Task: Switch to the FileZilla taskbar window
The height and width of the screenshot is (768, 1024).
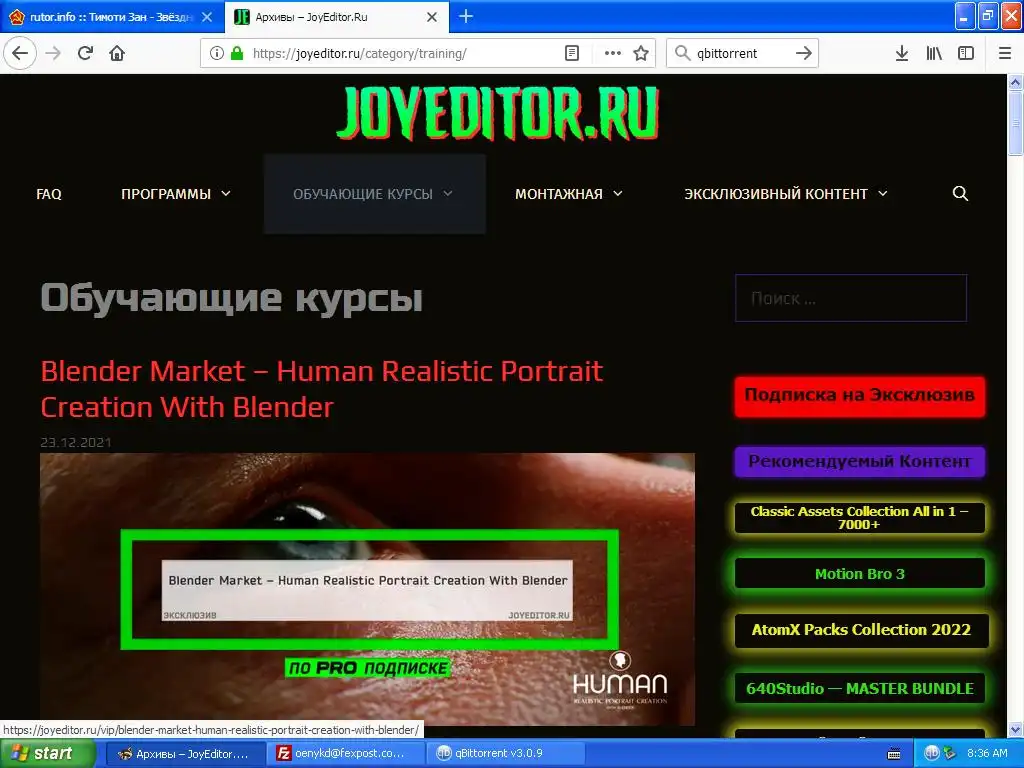Action: coord(345,754)
